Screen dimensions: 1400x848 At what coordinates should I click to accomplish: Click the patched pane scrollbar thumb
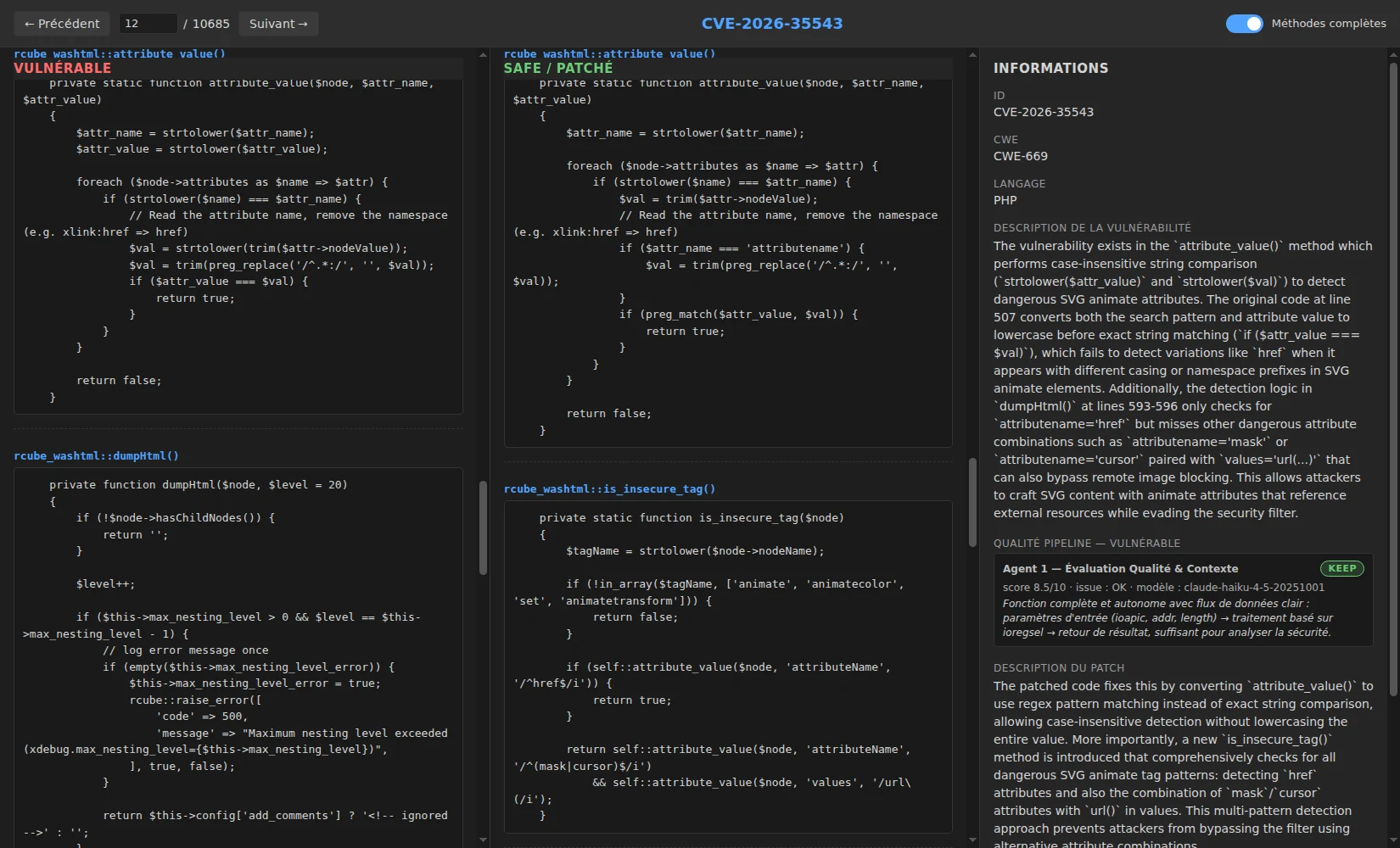[x=972, y=502]
